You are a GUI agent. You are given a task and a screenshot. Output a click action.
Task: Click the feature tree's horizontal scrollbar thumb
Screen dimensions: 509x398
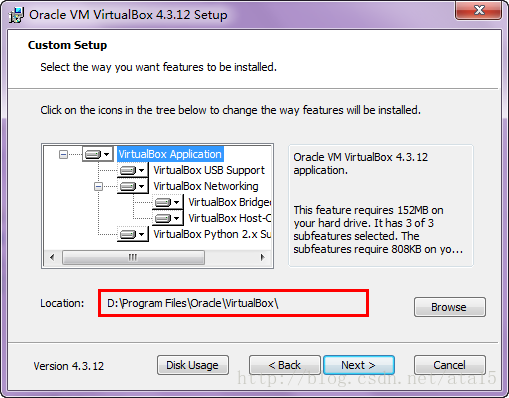(x=133, y=257)
